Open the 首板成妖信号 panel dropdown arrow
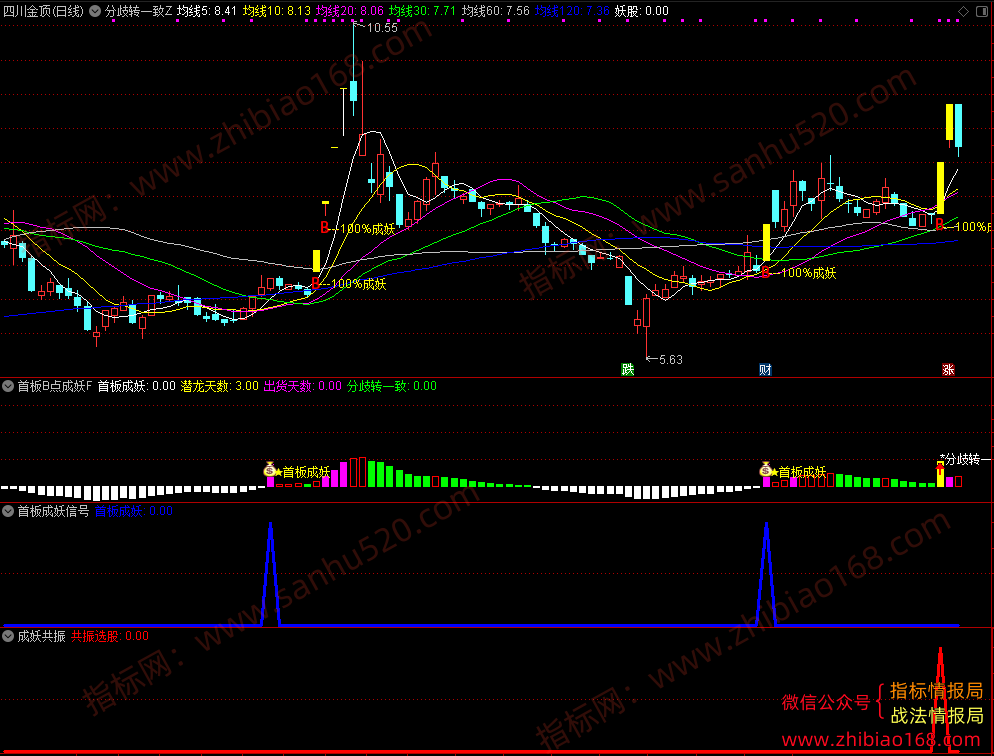 8,511
